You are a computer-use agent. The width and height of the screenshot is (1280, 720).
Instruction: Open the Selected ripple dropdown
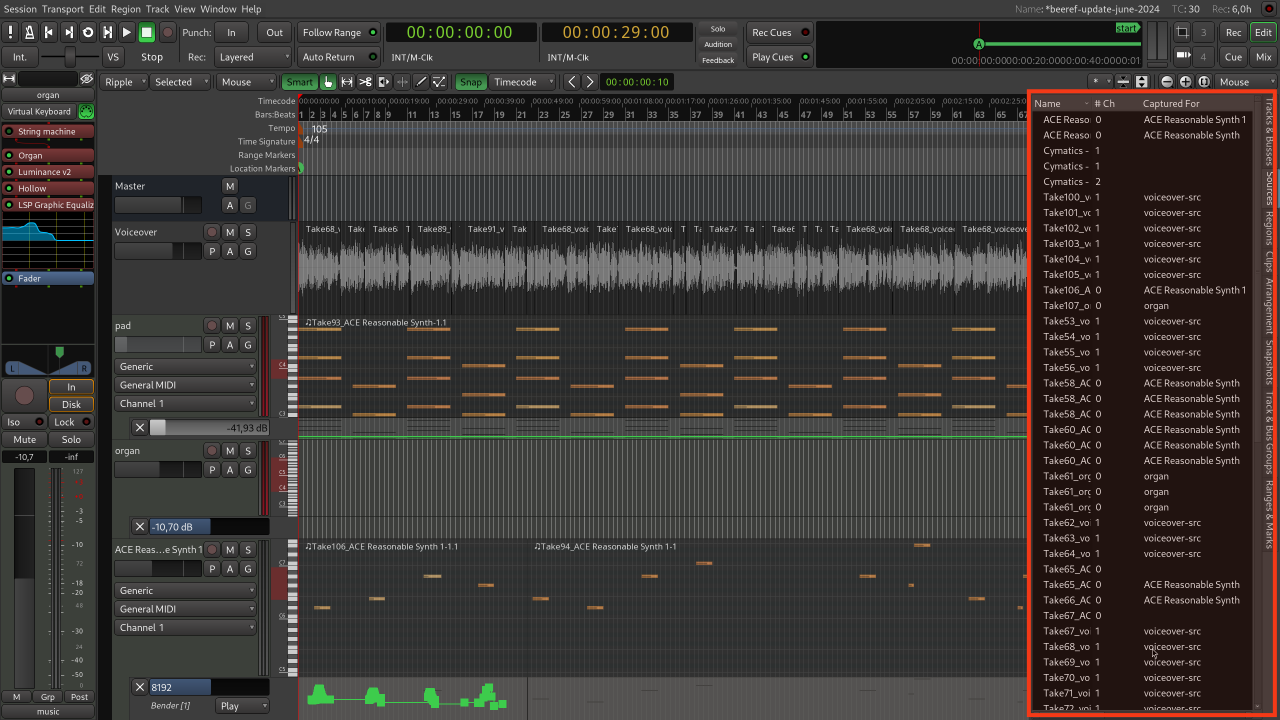(x=180, y=82)
